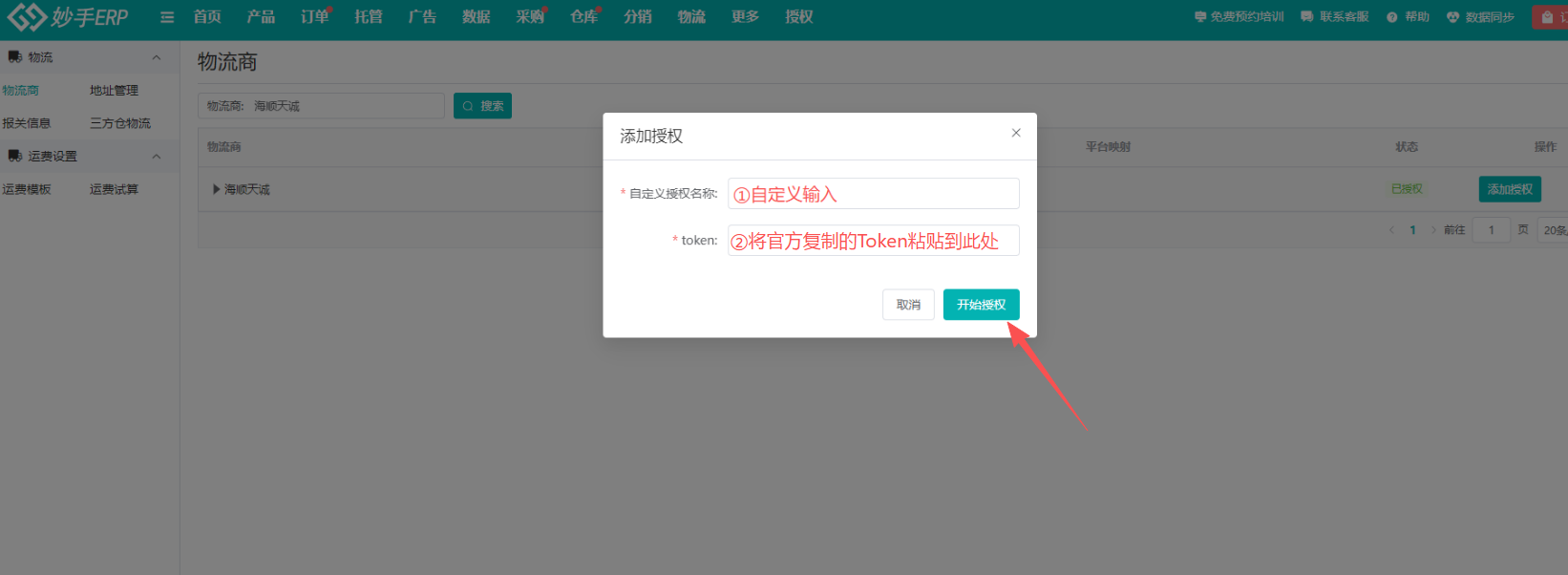This screenshot has height=575, width=1568.
Task: Click the truck icon beside 运费设置 heading
Action: pyautogui.click(x=14, y=156)
